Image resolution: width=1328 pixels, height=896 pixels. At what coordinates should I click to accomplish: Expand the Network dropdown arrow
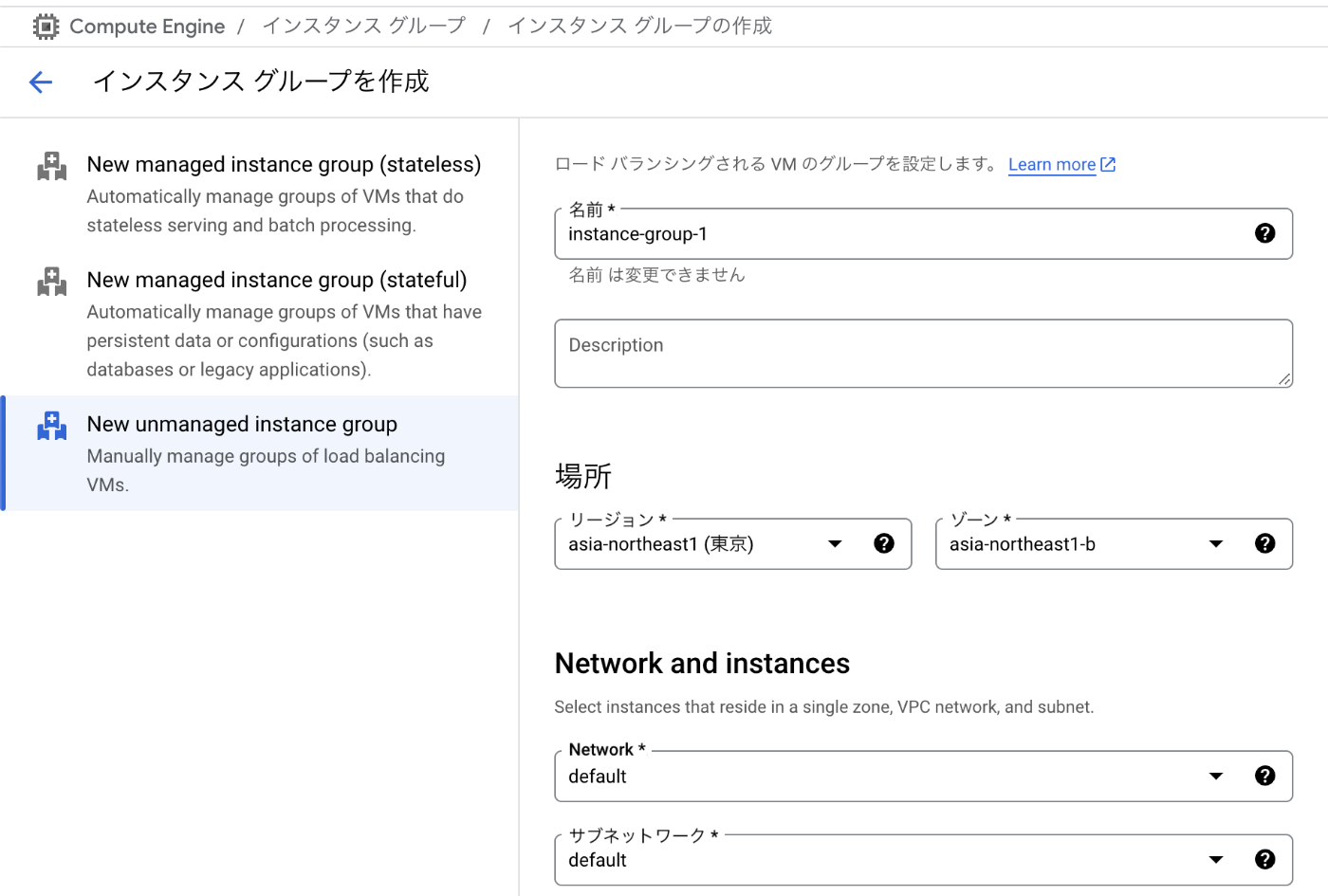point(1216,777)
